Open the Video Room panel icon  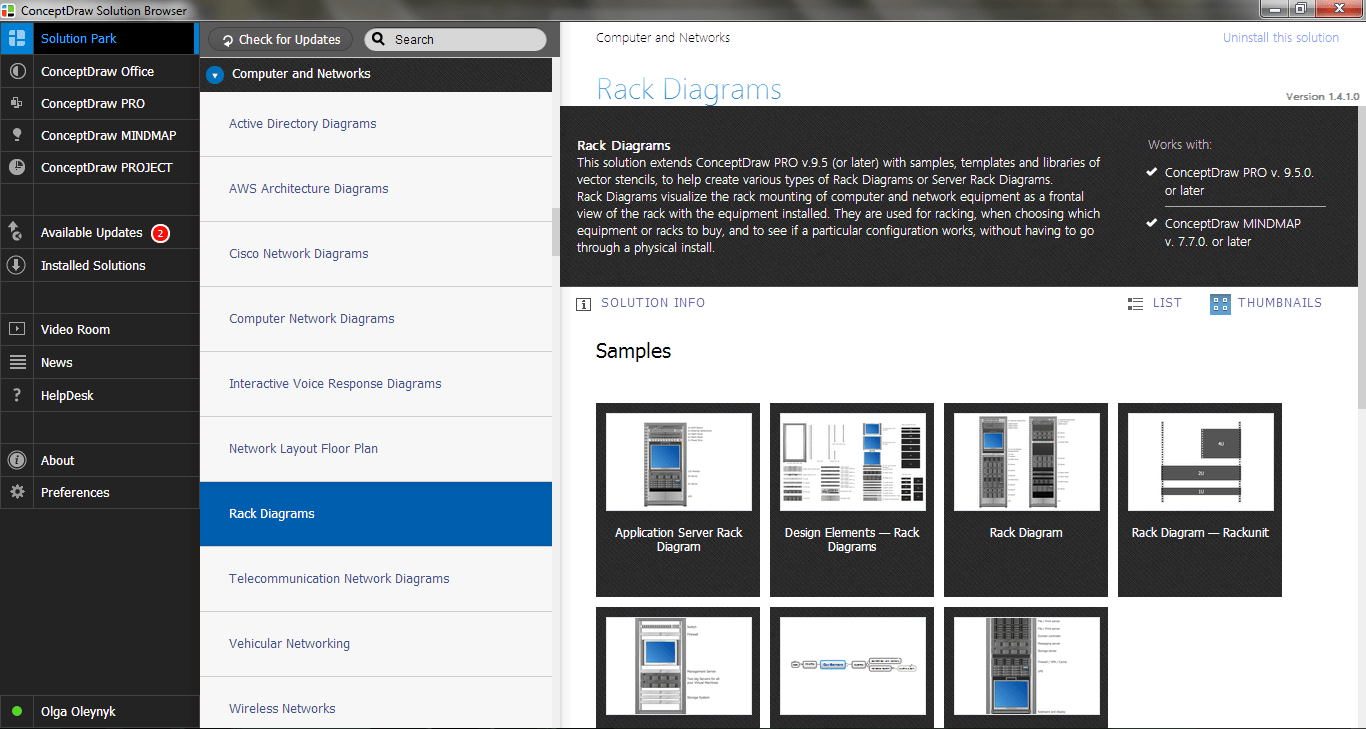tap(16, 329)
